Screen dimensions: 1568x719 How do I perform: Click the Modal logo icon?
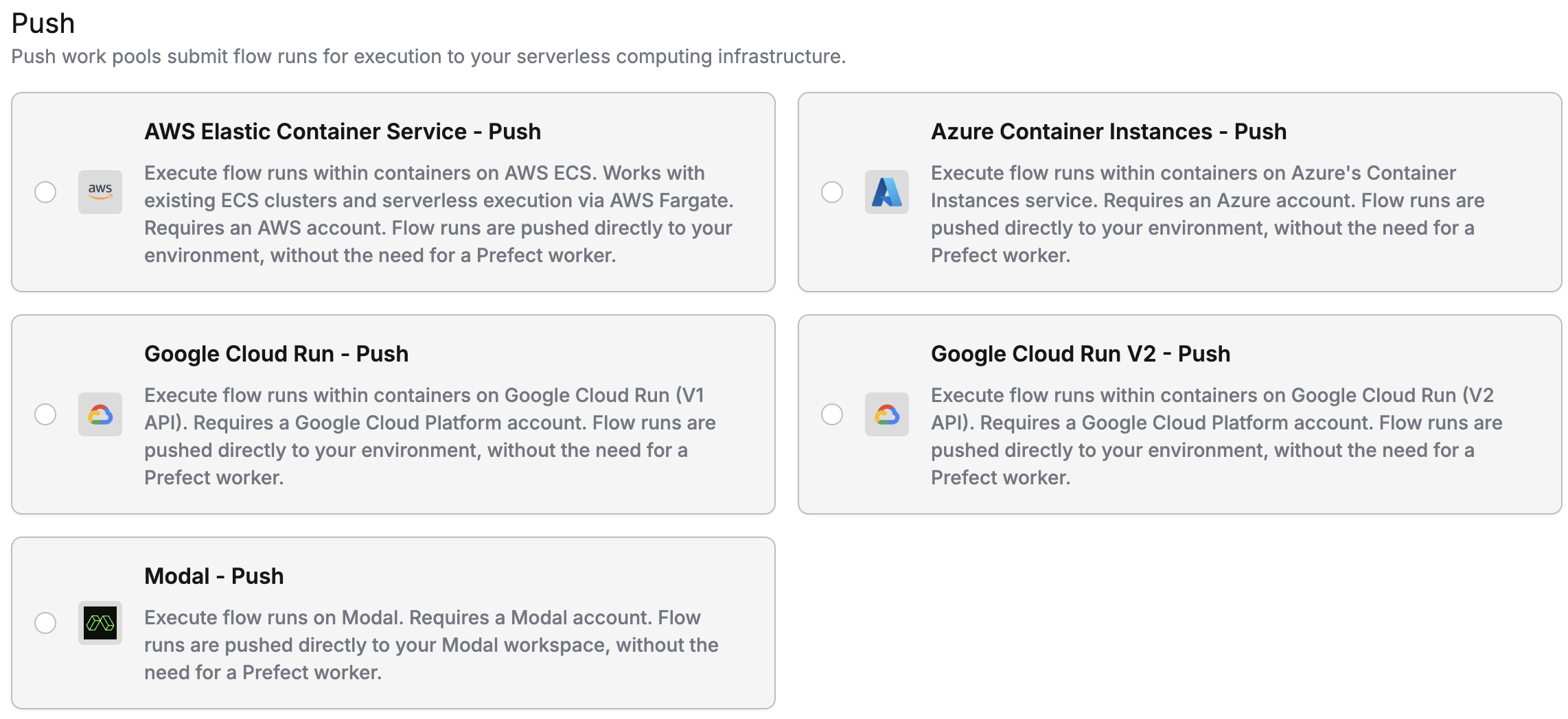100,623
